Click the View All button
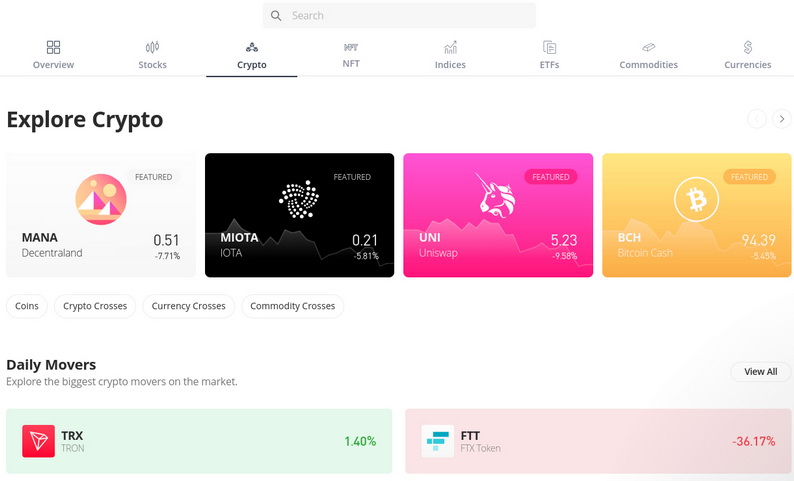Image resolution: width=794 pixels, height=481 pixels. 760,372
